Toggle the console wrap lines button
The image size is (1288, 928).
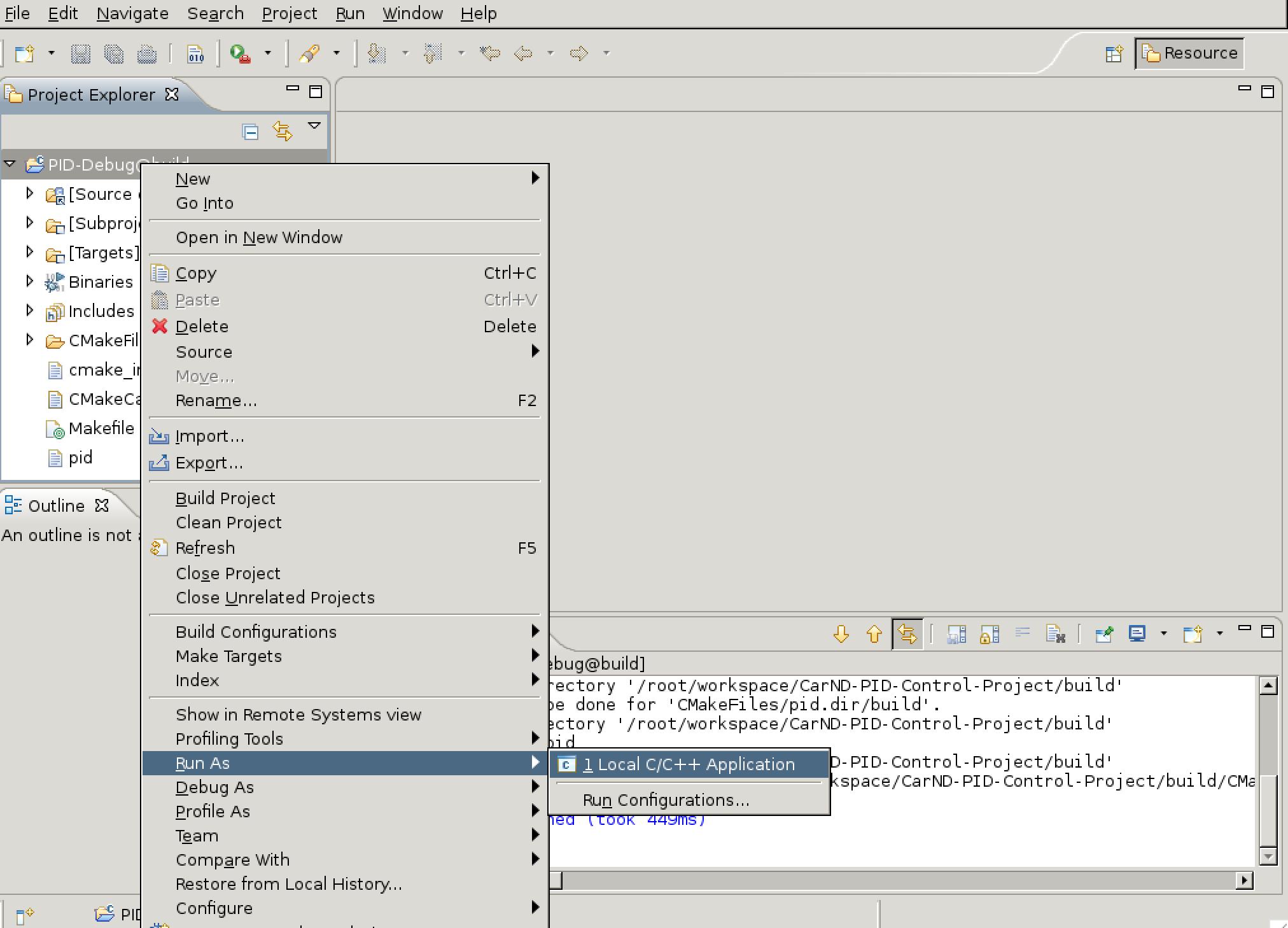click(x=1022, y=634)
